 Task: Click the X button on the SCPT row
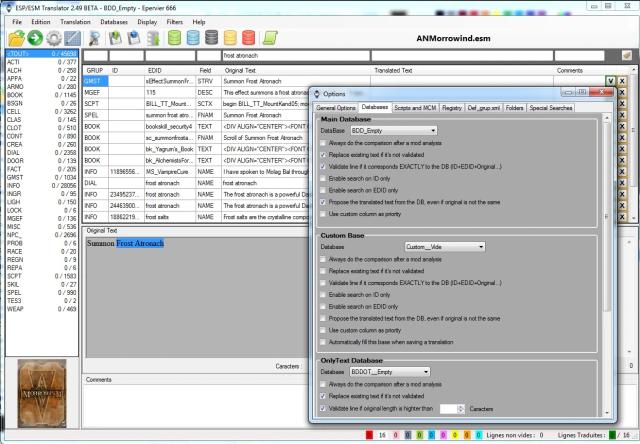tap(622, 104)
